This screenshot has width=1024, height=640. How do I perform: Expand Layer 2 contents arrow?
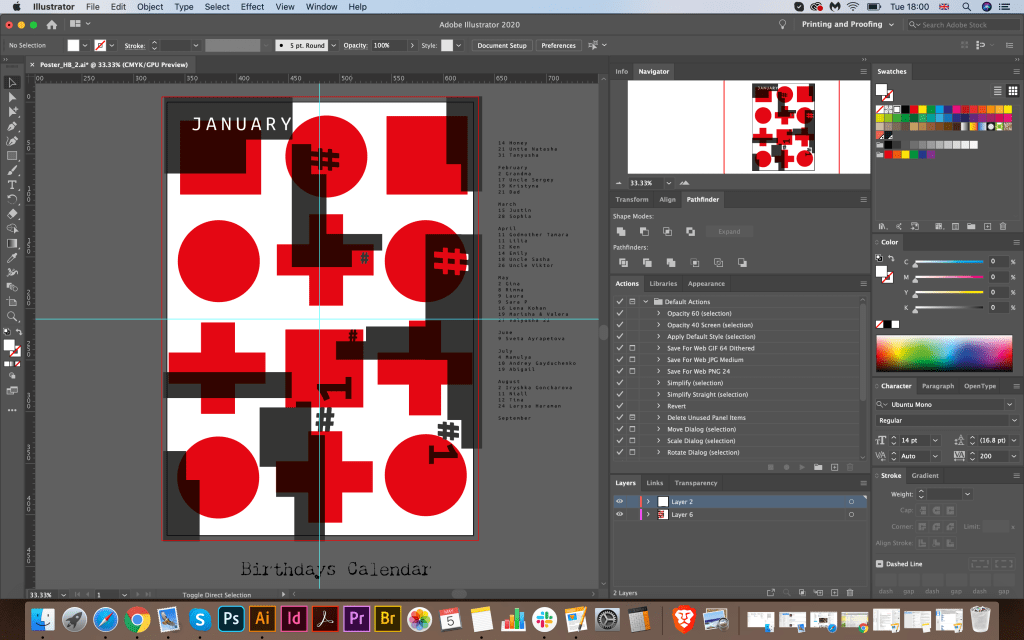pyautogui.click(x=648, y=501)
